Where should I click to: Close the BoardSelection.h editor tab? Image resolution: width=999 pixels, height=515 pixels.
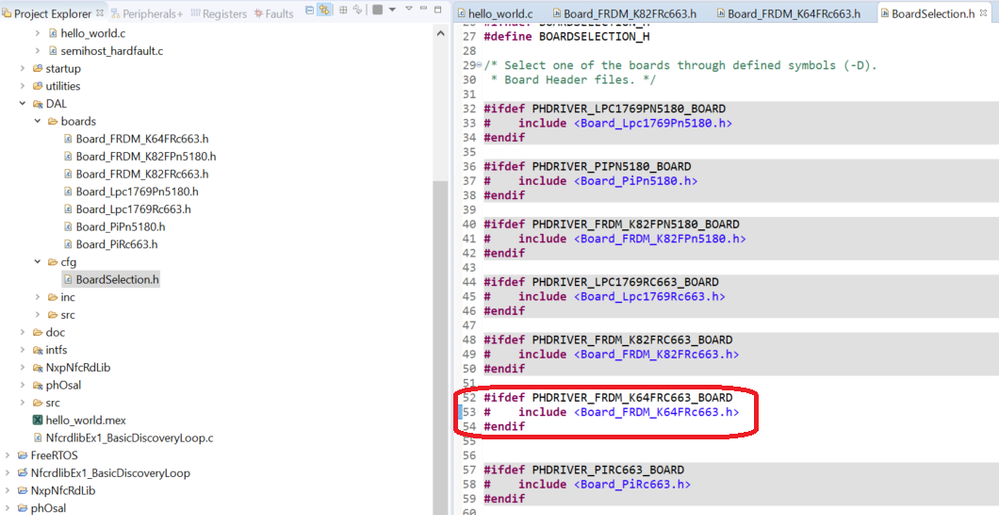click(x=983, y=13)
